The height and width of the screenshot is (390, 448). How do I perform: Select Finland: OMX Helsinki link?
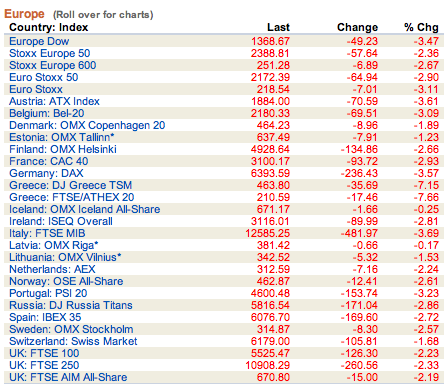click(63, 149)
